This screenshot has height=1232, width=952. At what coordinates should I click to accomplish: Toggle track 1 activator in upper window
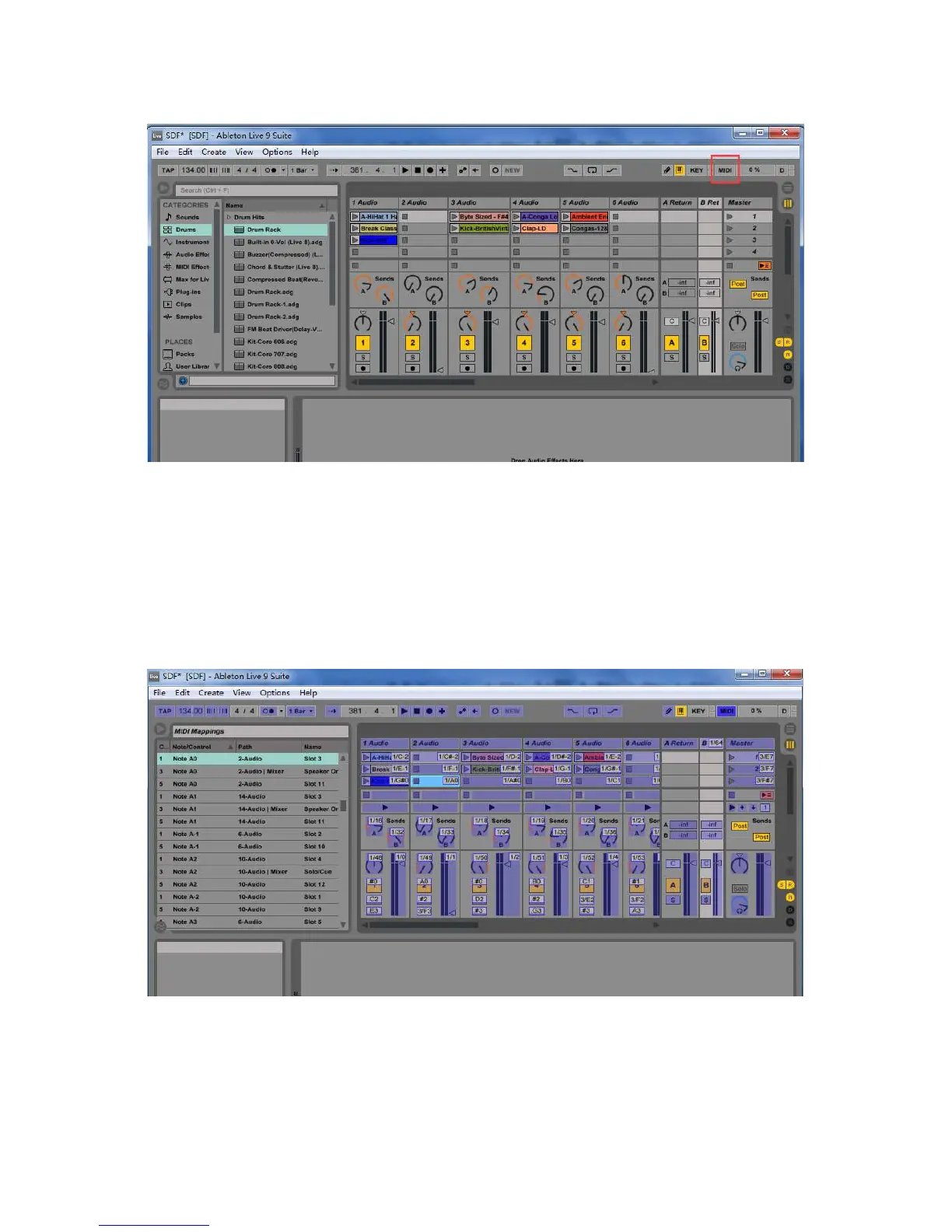point(362,342)
